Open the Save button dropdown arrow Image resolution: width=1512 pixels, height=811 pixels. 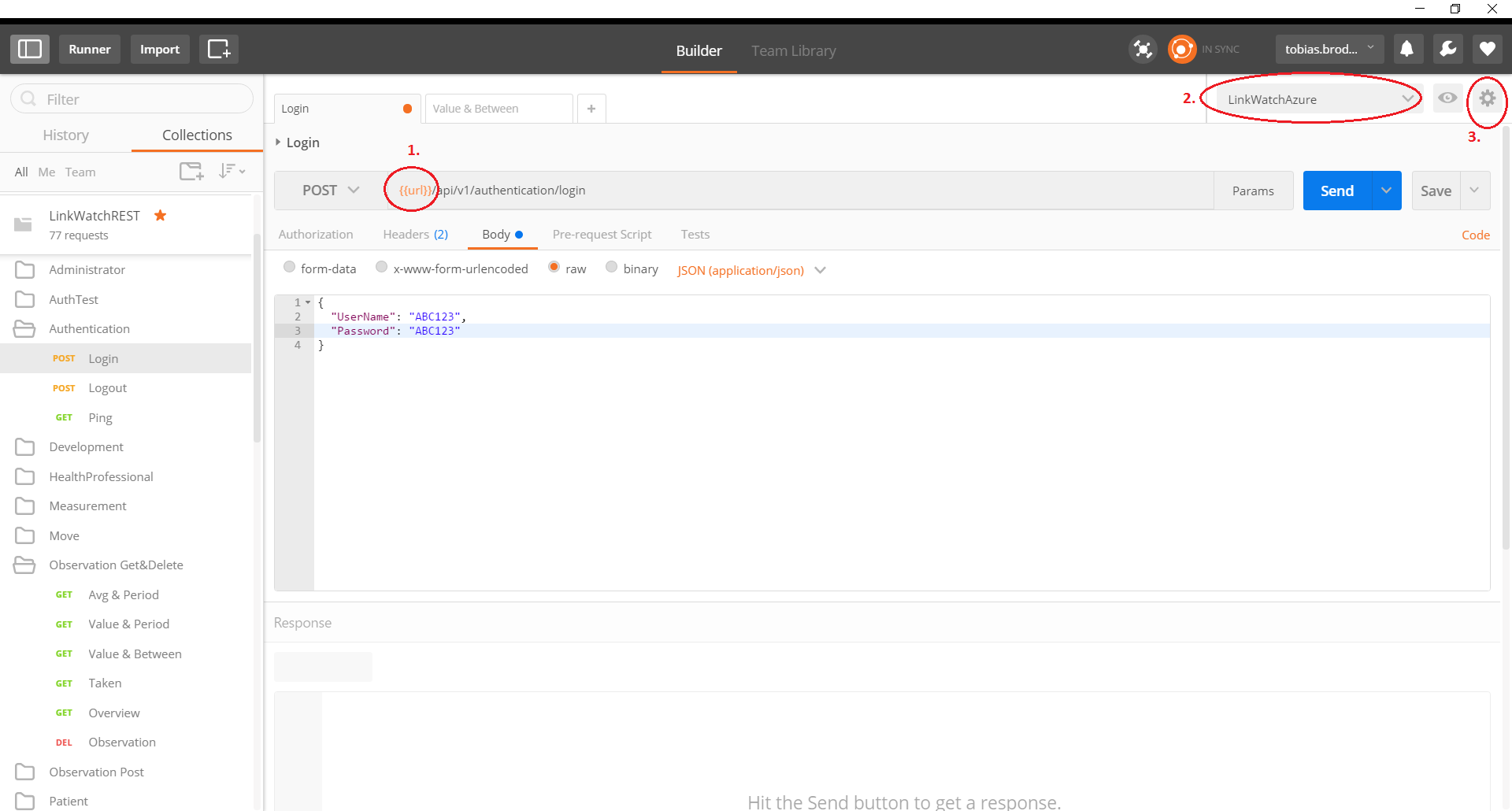(1474, 191)
